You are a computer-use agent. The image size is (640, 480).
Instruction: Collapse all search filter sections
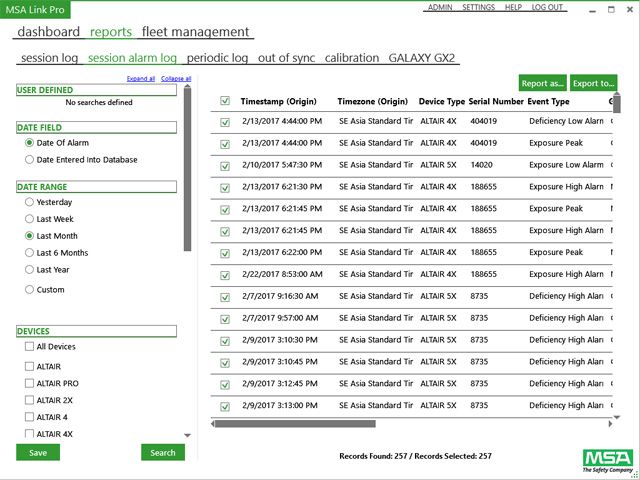tap(176, 78)
